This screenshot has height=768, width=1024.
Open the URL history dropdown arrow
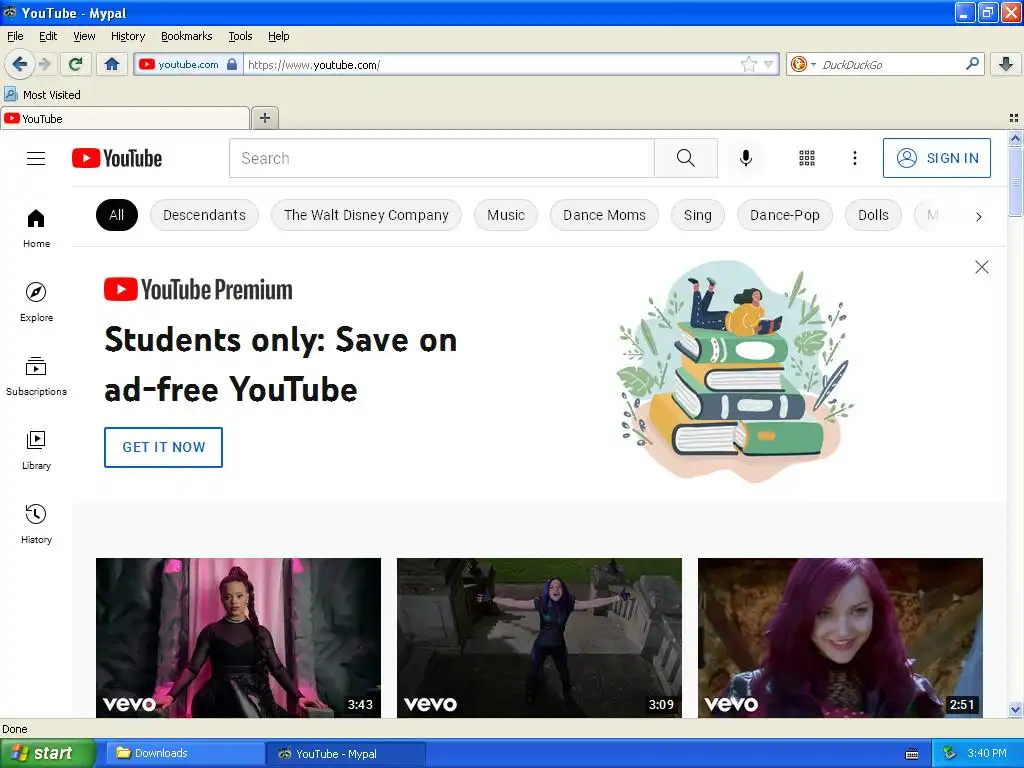[769, 64]
